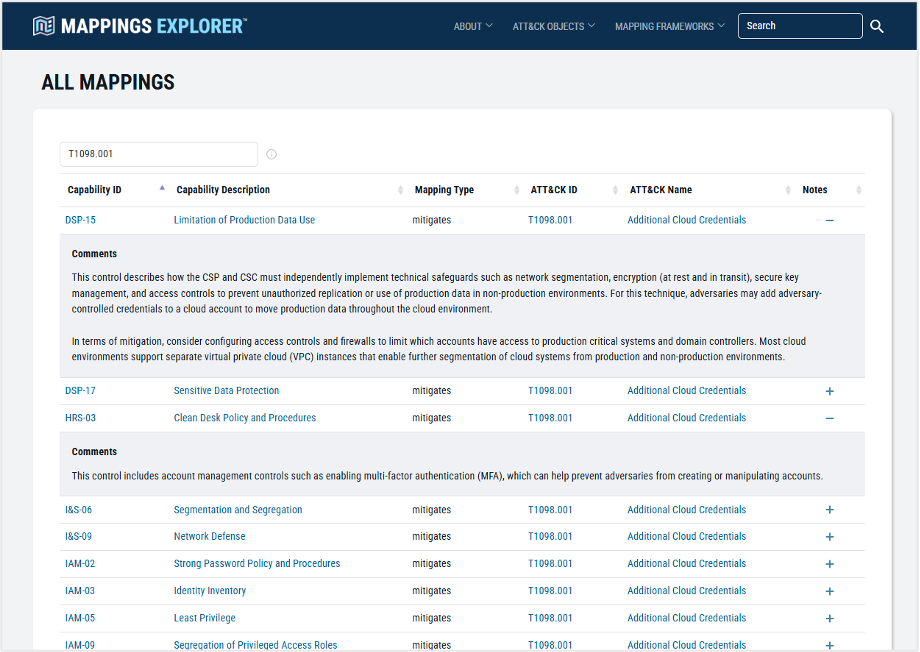
Task: Click the T1098.001 filter text field
Action: click(x=158, y=154)
